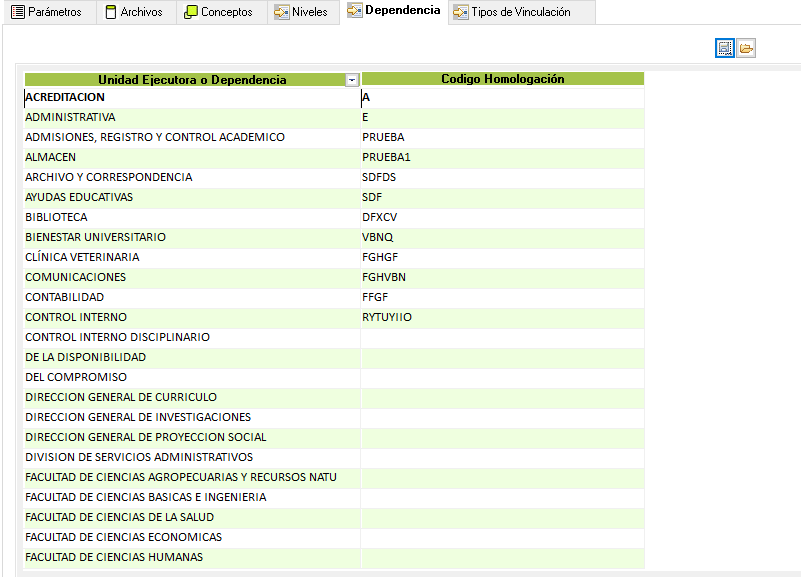This screenshot has width=801, height=577.
Task: Click the save icon above the grid
Action: pos(725,48)
